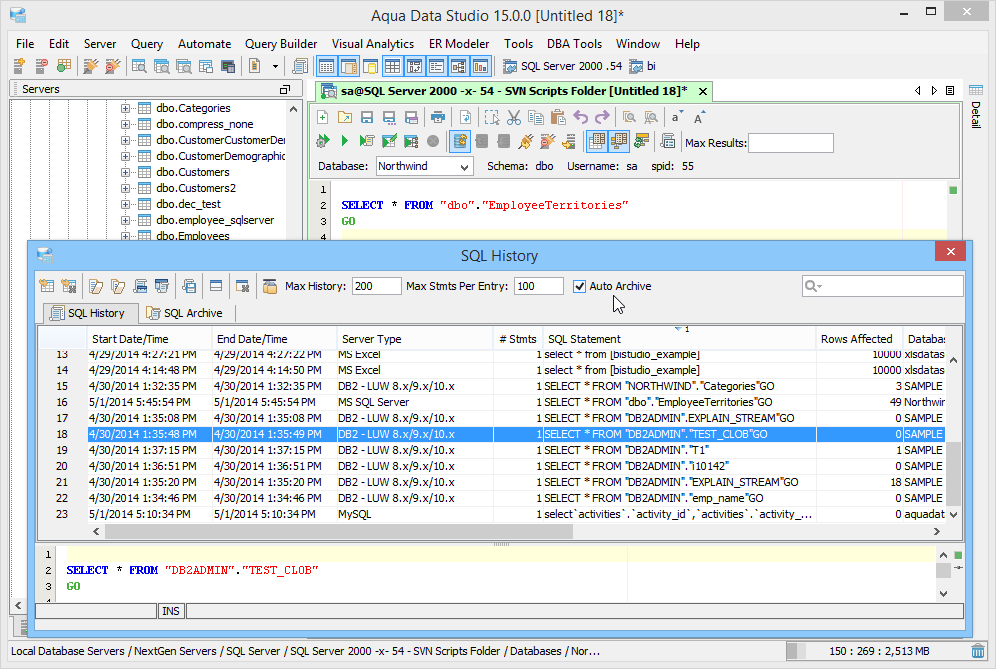Expand the dbo.Customers2 tree node
The height and width of the screenshot is (669, 996).
(x=125, y=188)
